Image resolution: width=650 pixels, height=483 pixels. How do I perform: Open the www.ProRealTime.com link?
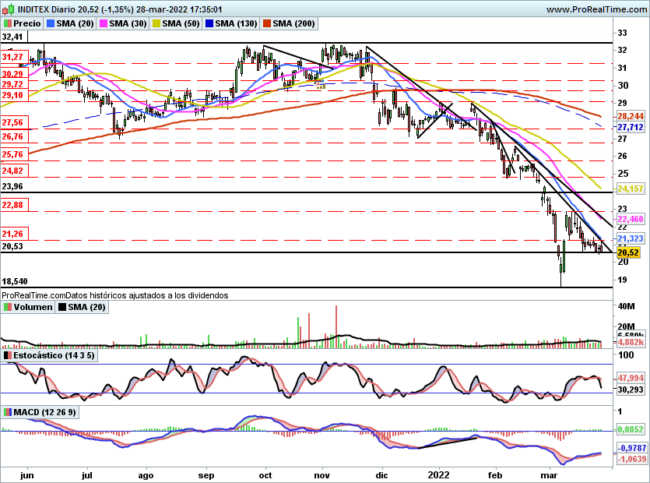597,10
